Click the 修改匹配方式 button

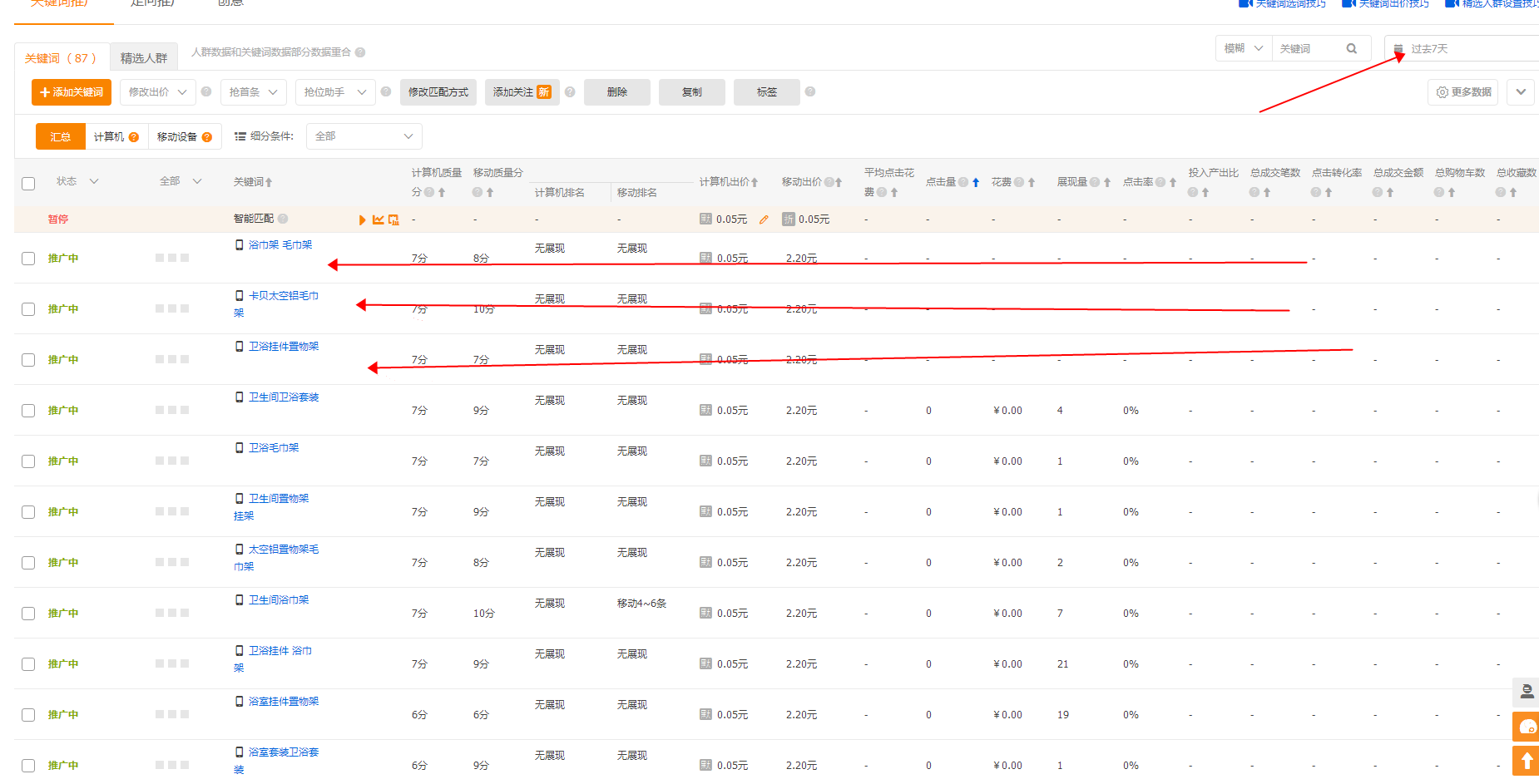coord(438,92)
